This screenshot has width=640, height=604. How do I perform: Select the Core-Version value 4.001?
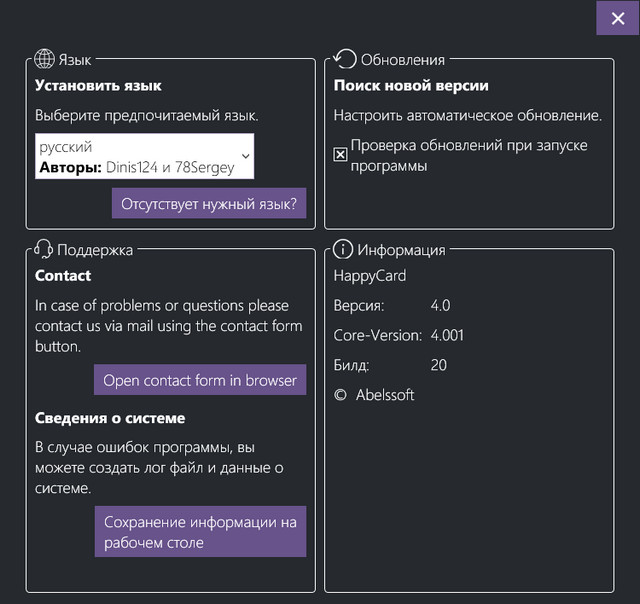click(447, 335)
